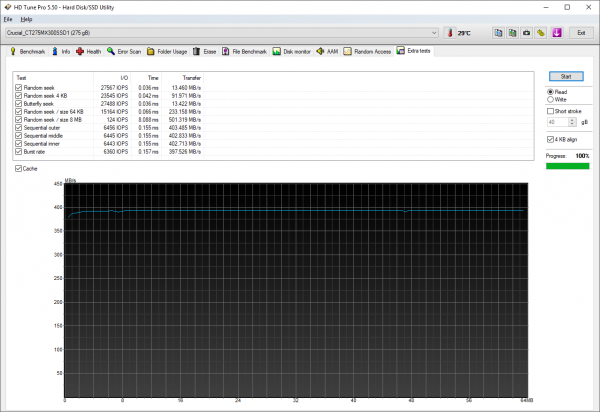Click the Exit button

pos(581,33)
